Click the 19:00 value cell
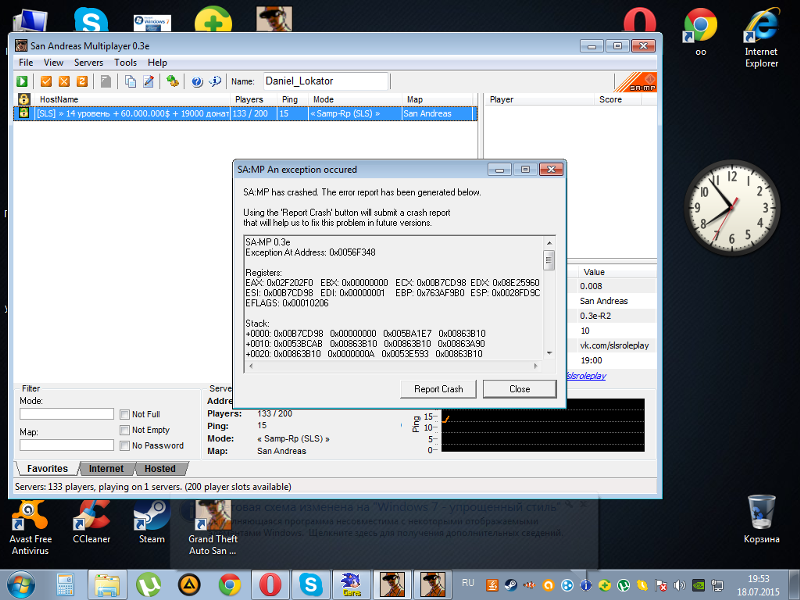800x600 pixels. (591, 360)
